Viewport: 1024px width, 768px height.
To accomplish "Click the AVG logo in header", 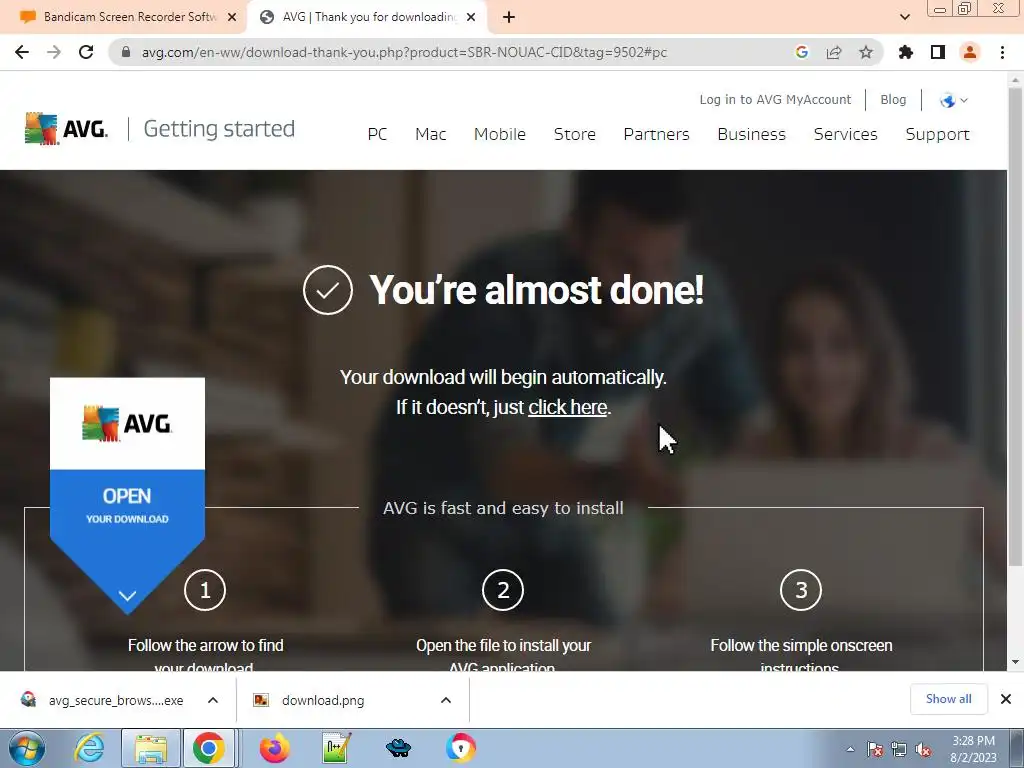I will point(66,129).
